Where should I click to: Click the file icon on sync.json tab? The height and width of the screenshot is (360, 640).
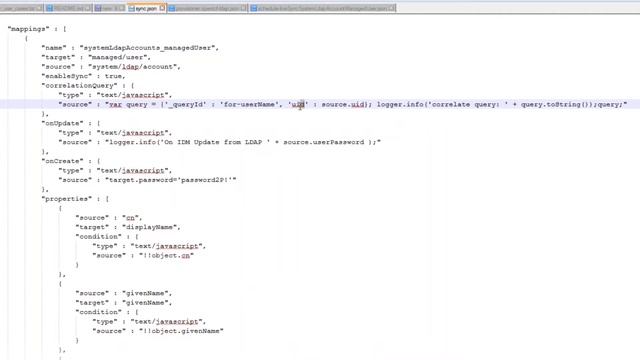tap(131, 8)
